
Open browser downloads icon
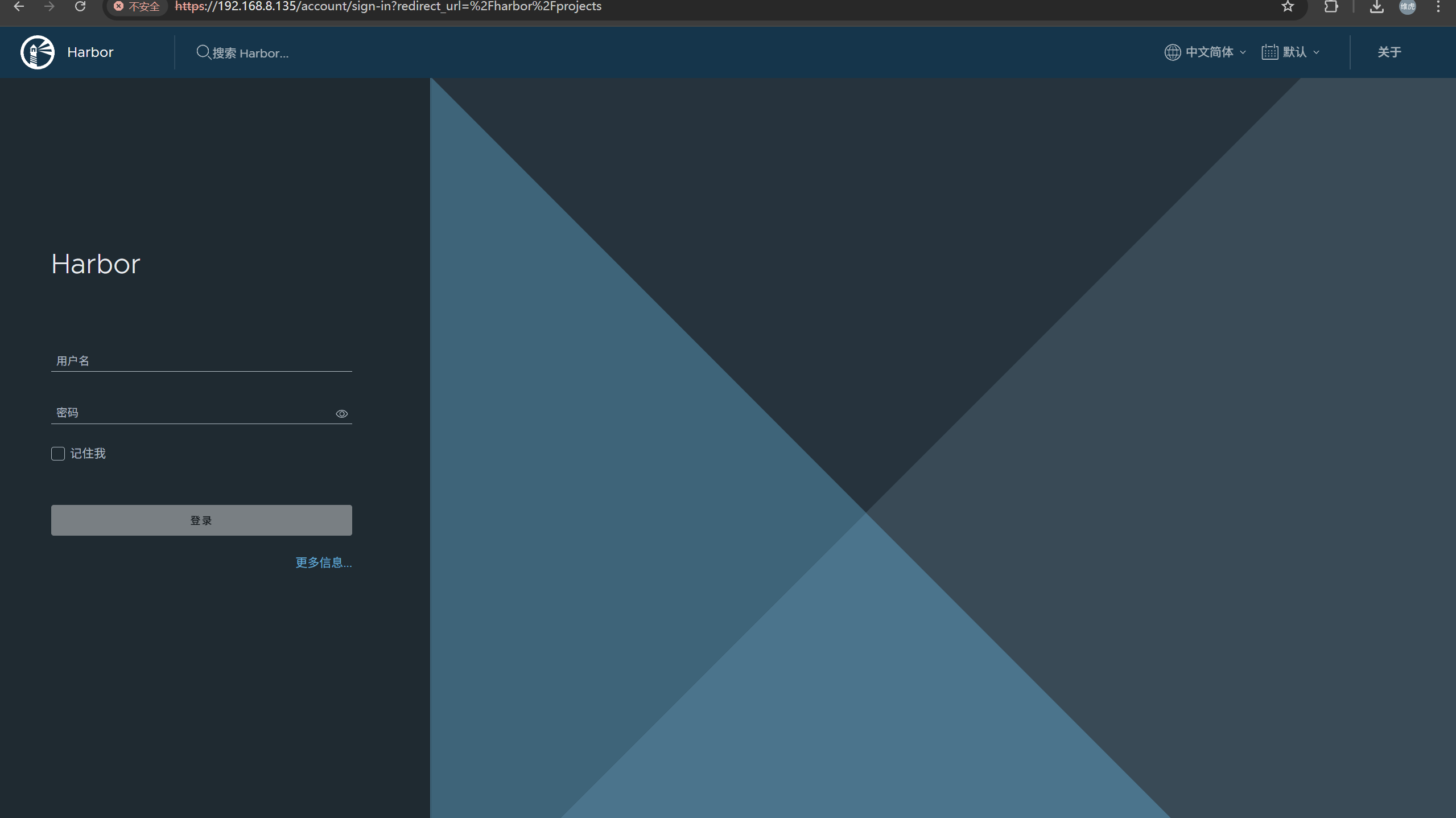click(1376, 6)
